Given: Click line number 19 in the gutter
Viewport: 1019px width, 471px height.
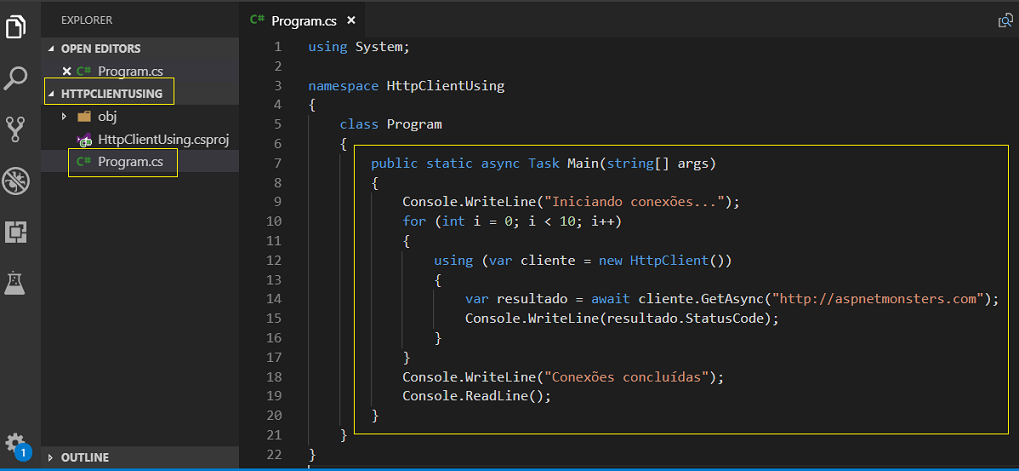Looking at the screenshot, I should click(x=274, y=396).
